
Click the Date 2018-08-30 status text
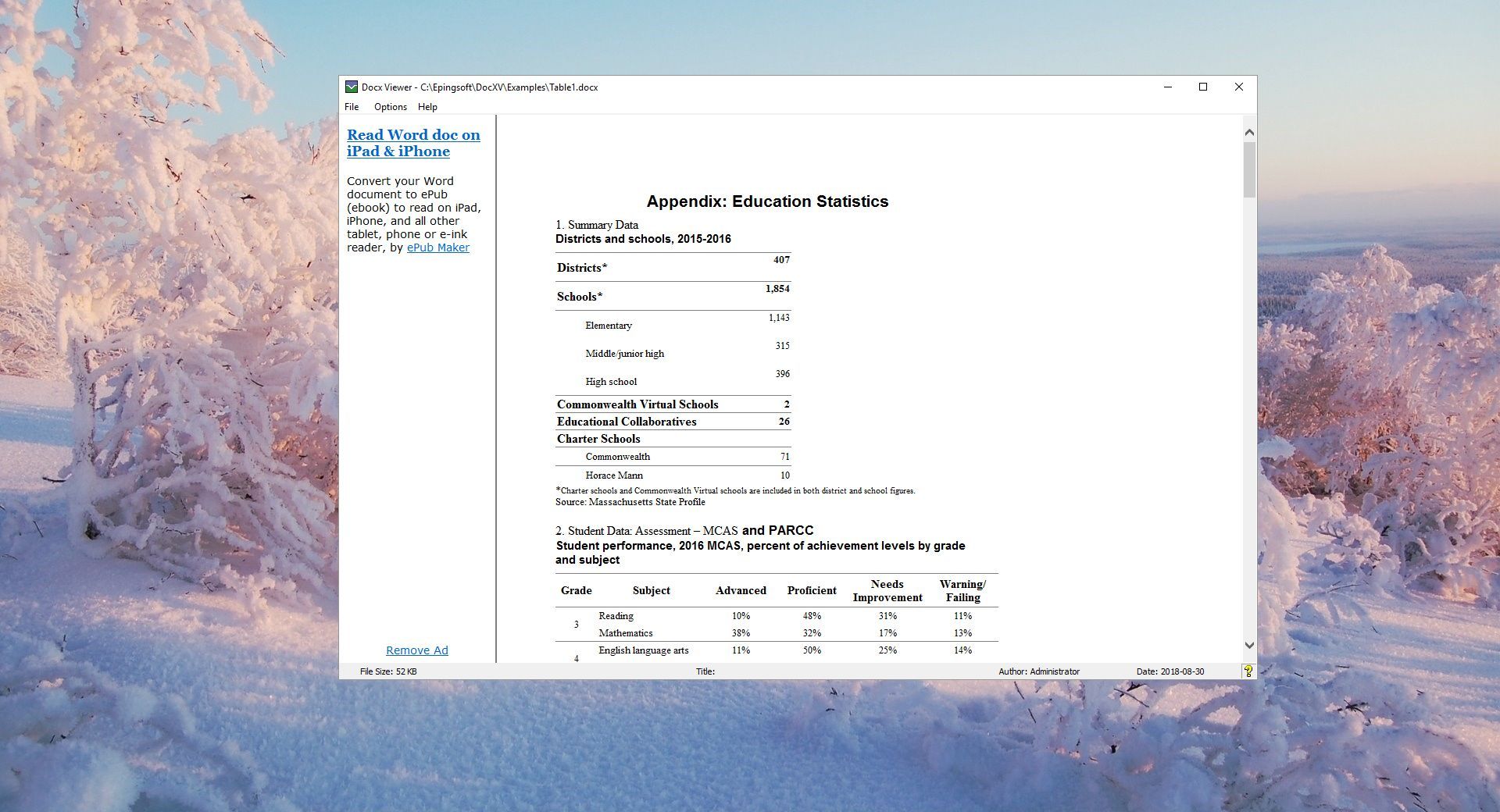(x=1170, y=671)
